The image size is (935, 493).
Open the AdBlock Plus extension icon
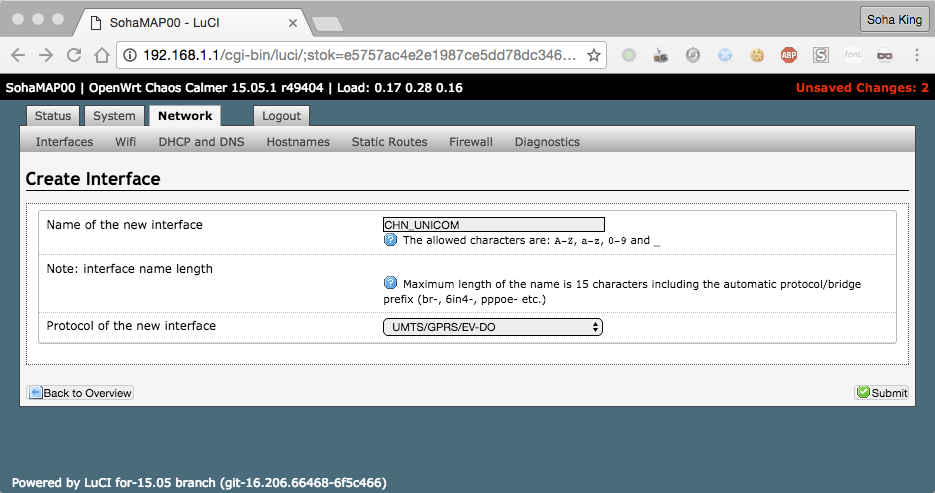pos(789,55)
